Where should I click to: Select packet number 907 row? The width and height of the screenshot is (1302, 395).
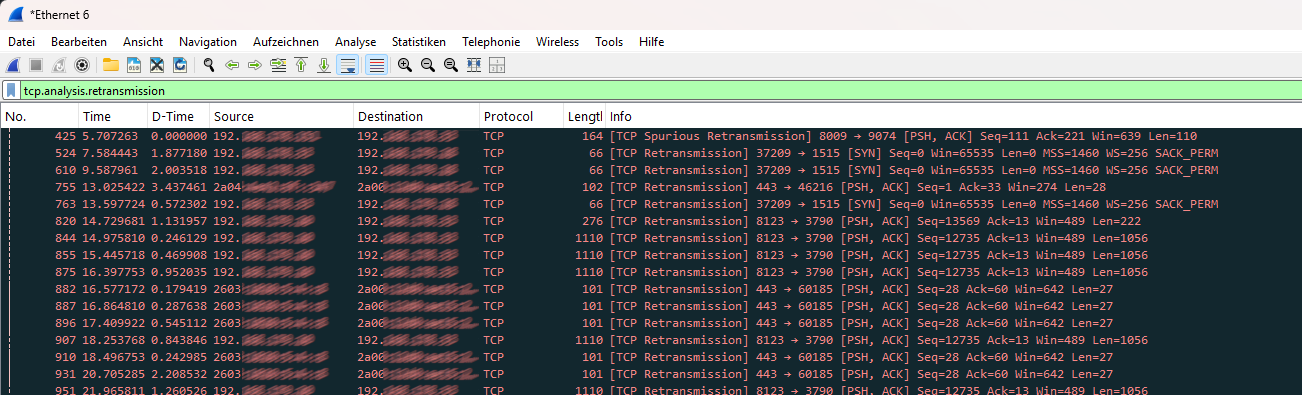tap(651, 339)
